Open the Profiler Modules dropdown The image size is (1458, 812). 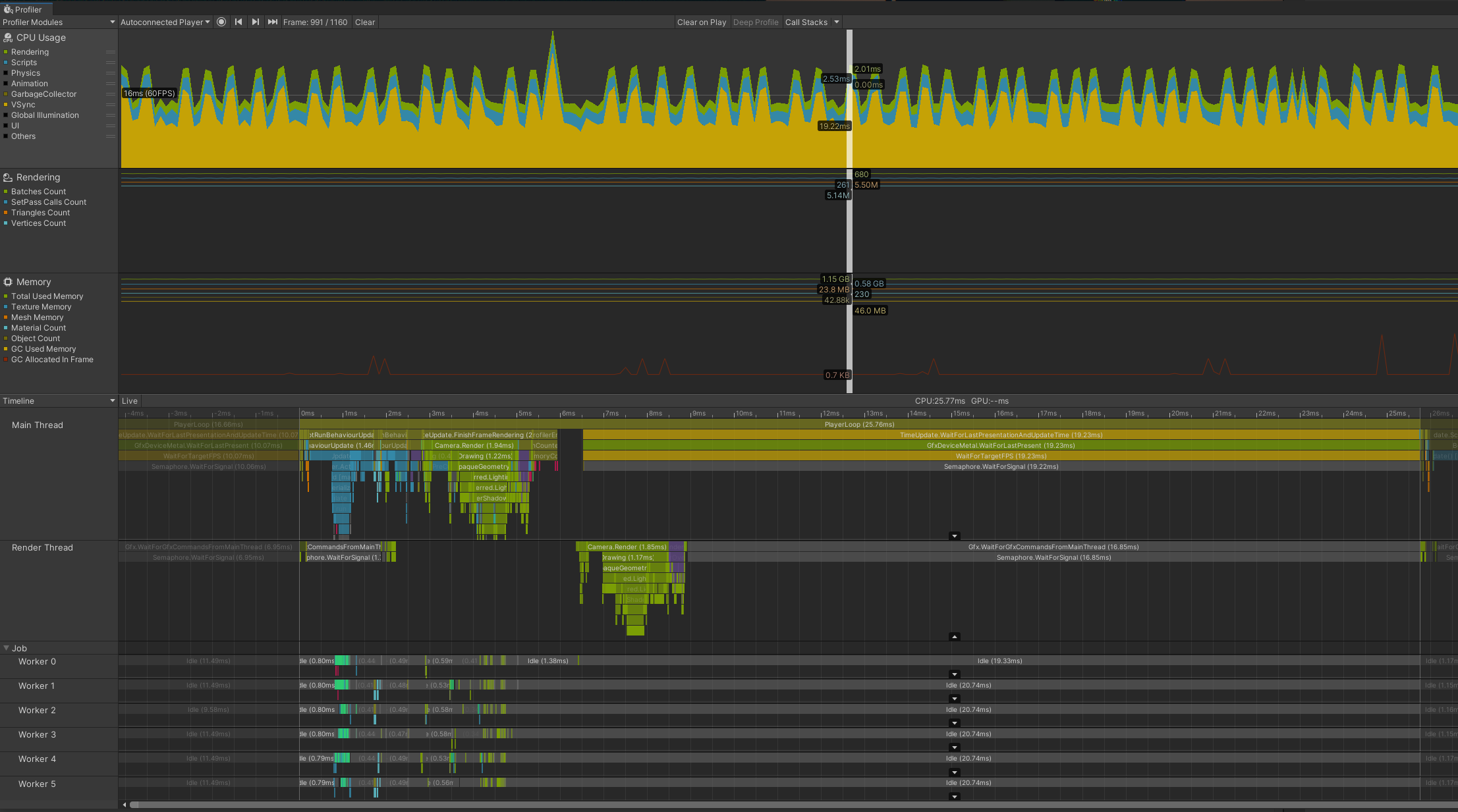[59, 22]
